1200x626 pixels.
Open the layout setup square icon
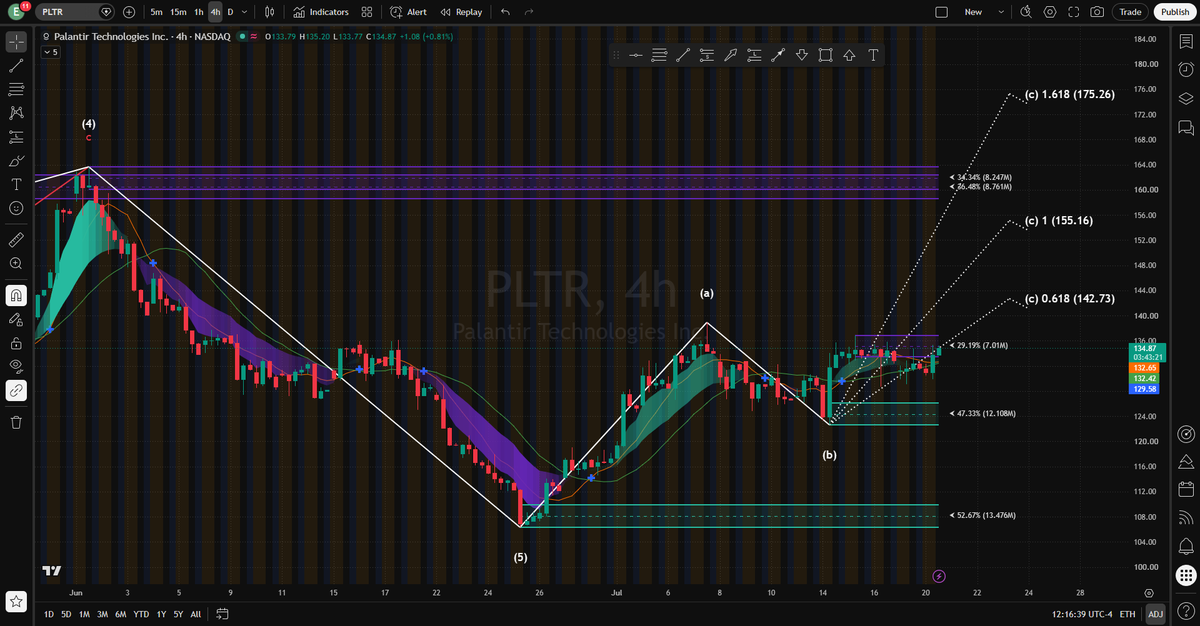click(x=941, y=12)
